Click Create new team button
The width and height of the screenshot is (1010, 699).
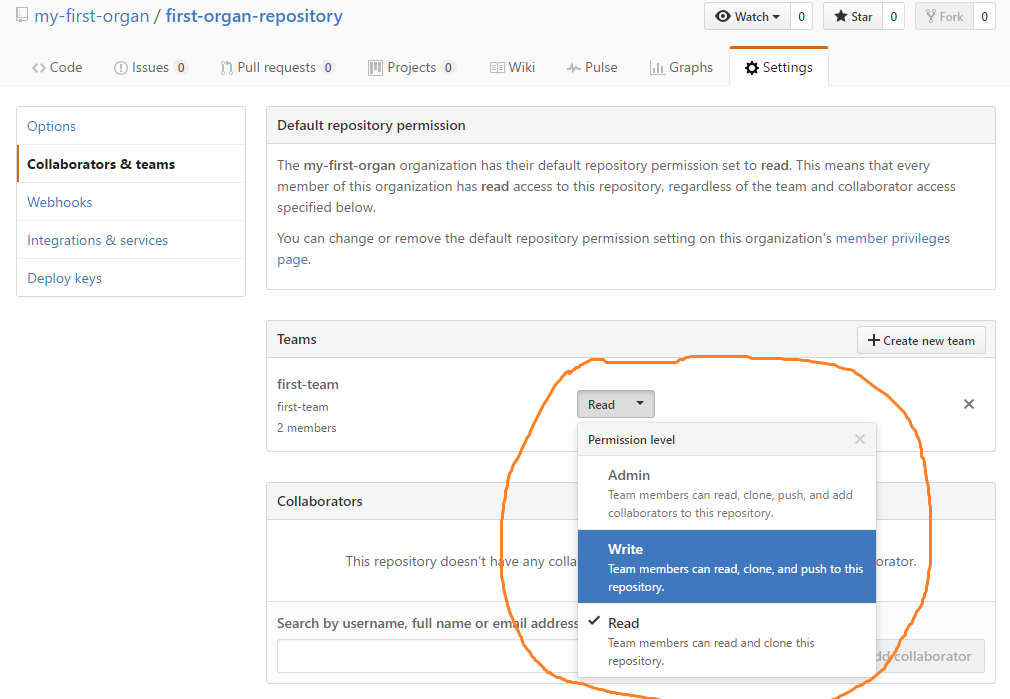point(921,340)
